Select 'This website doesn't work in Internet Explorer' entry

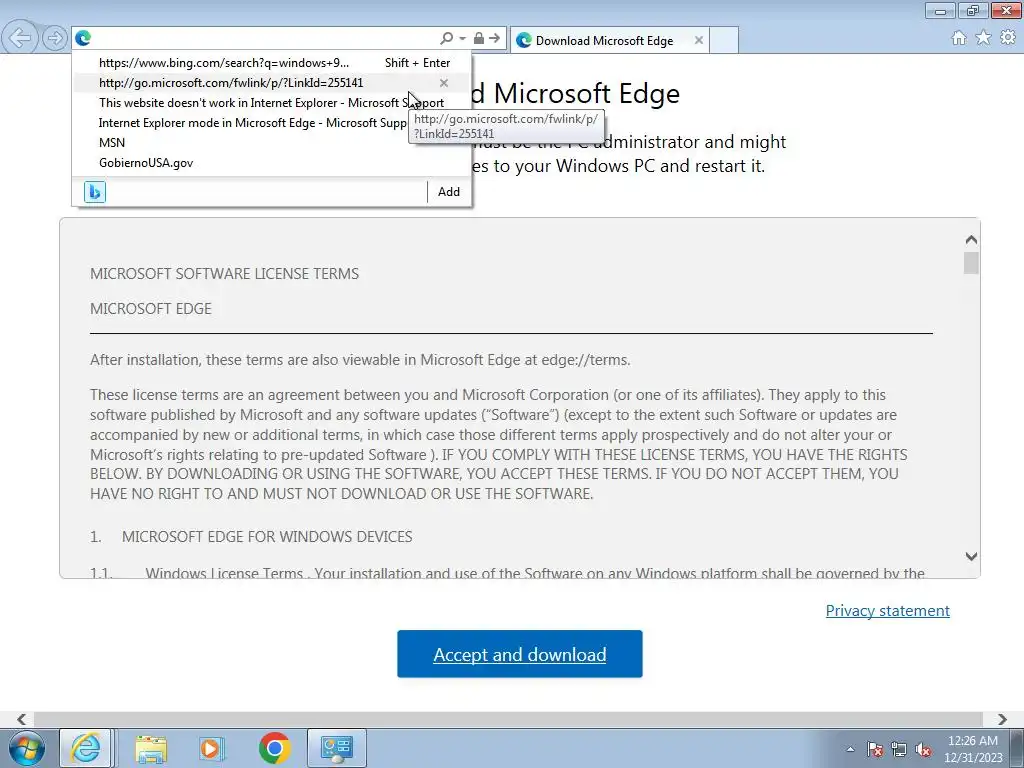click(x=271, y=103)
